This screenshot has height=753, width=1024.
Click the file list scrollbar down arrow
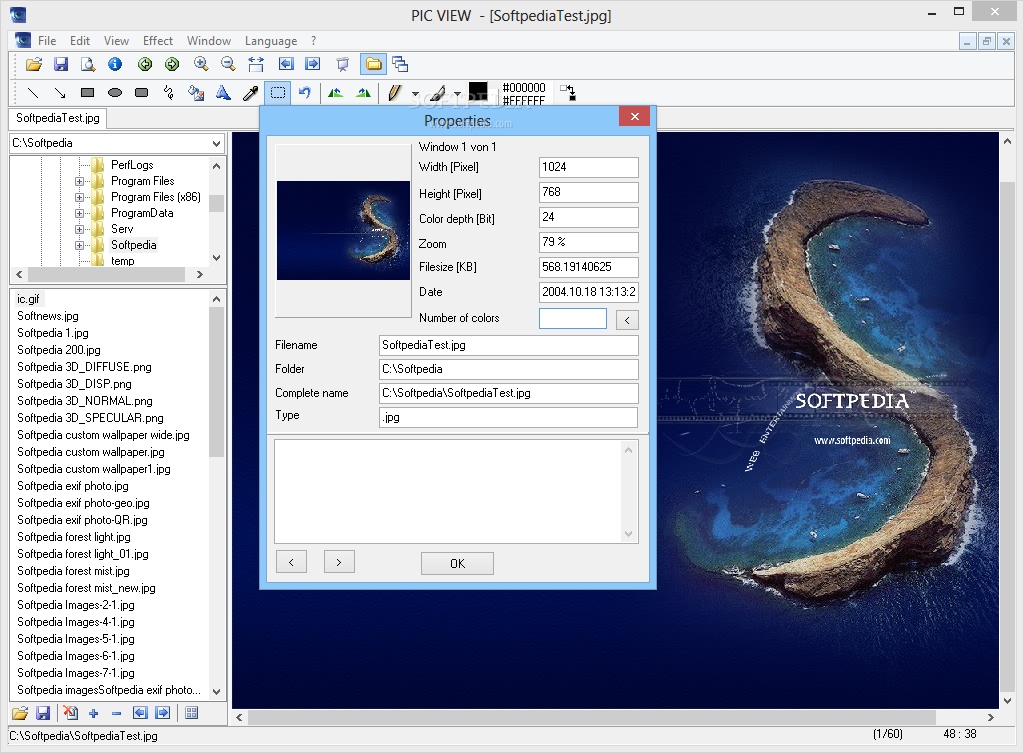(x=217, y=691)
